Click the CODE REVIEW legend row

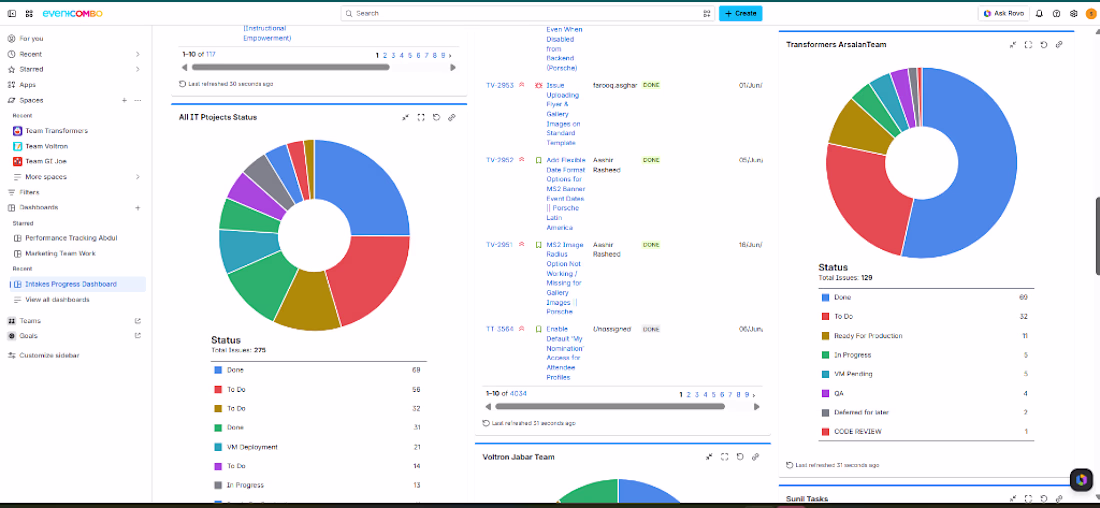pyautogui.click(x=926, y=432)
